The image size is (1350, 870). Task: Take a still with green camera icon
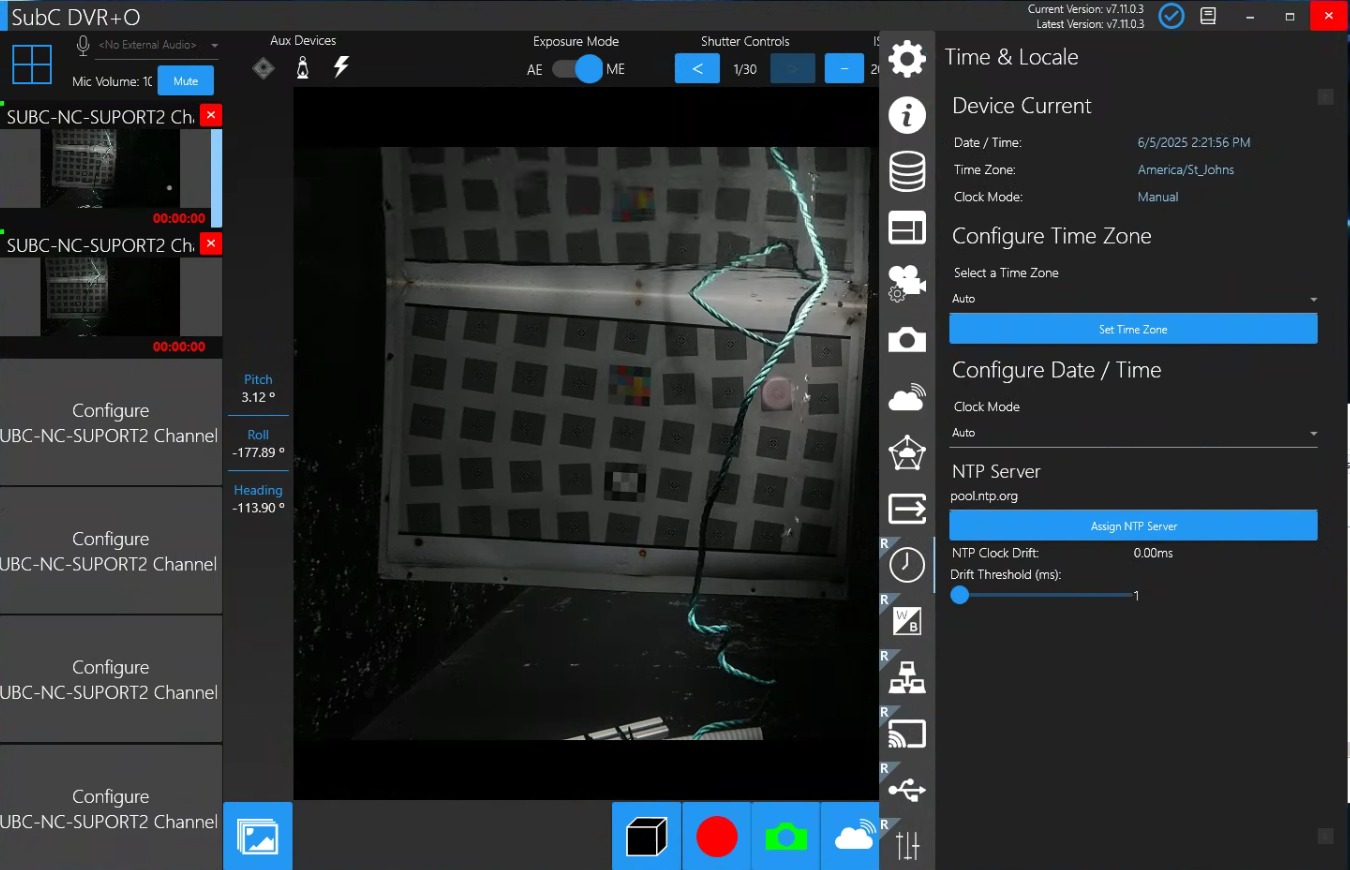pyautogui.click(x=785, y=836)
